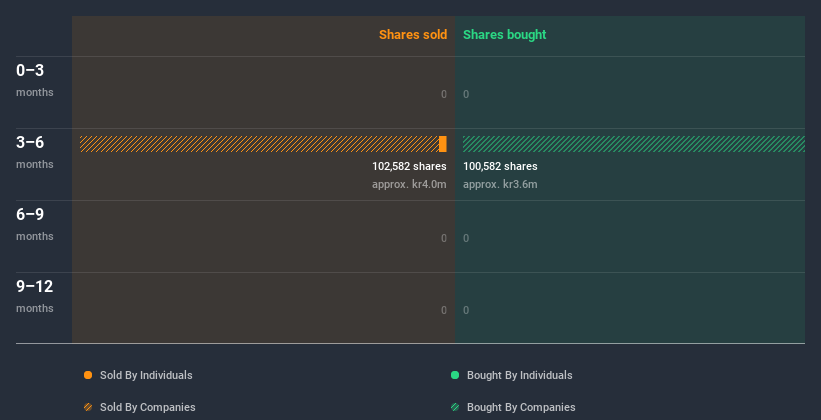Click the Shares bought column header
This screenshot has height=420, width=821.
[x=505, y=35]
